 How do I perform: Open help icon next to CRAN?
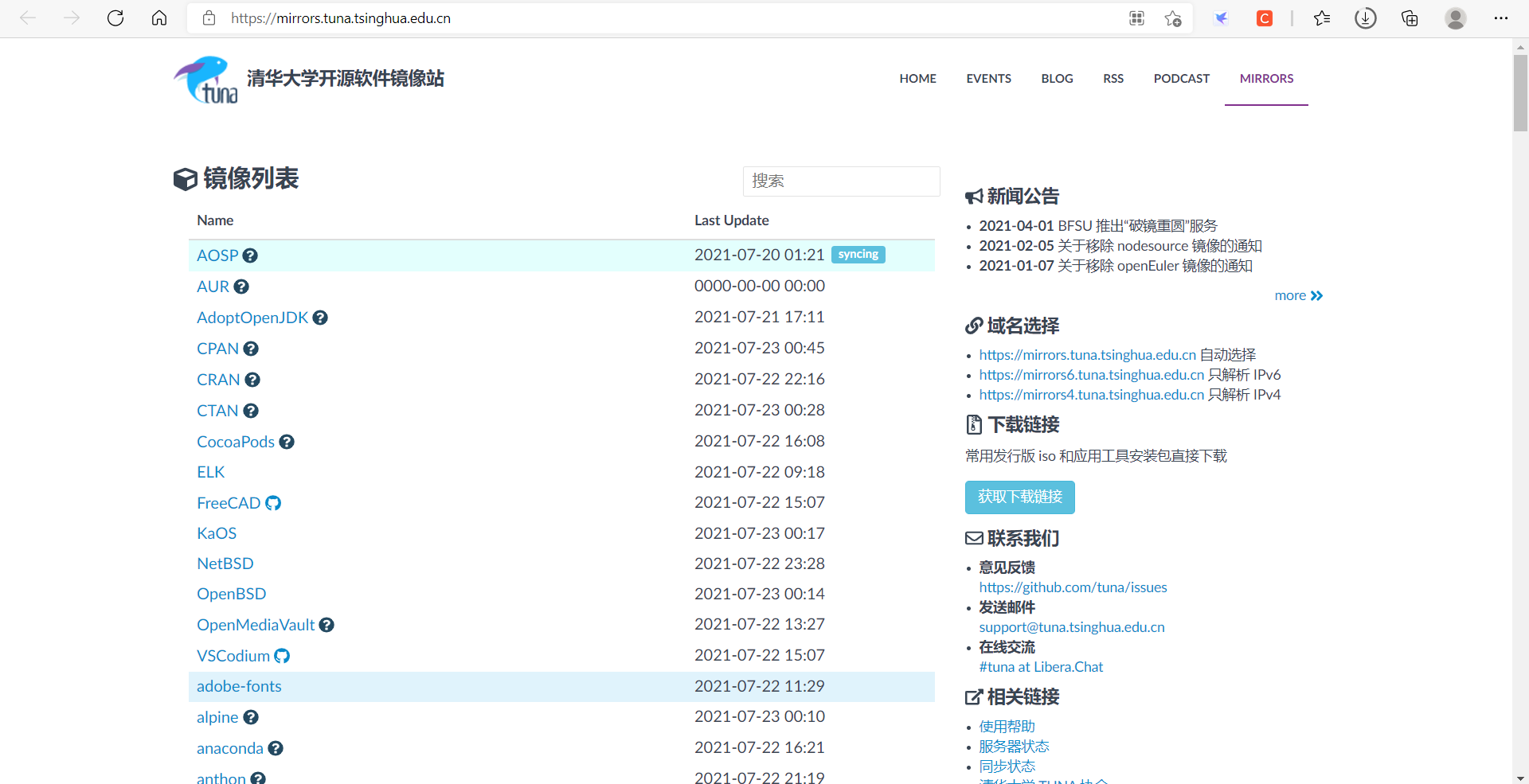[x=252, y=380]
